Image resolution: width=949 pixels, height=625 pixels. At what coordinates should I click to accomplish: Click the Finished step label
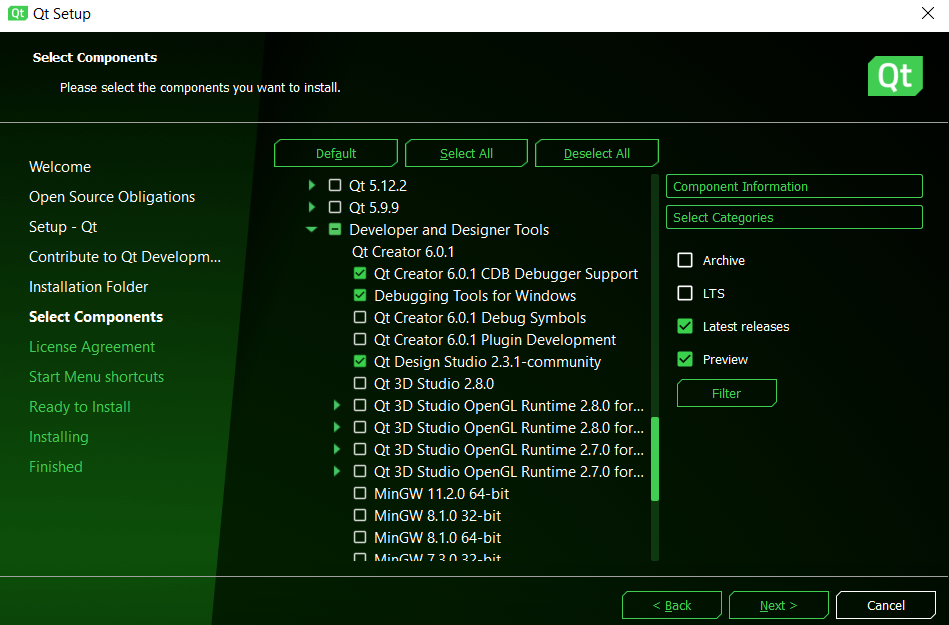pyautogui.click(x=56, y=466)
